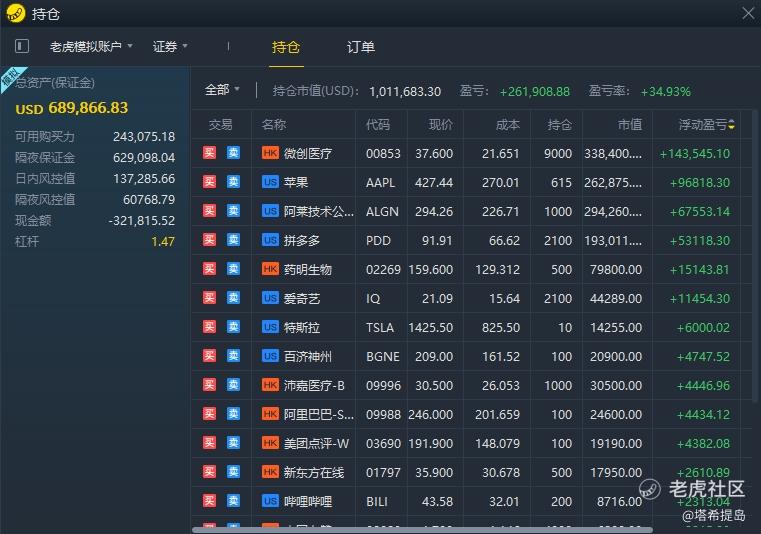This screenshot has height=534, width=761.
Task: Click the 隔夜保证金 value 629,098.04
Action: 144,158
